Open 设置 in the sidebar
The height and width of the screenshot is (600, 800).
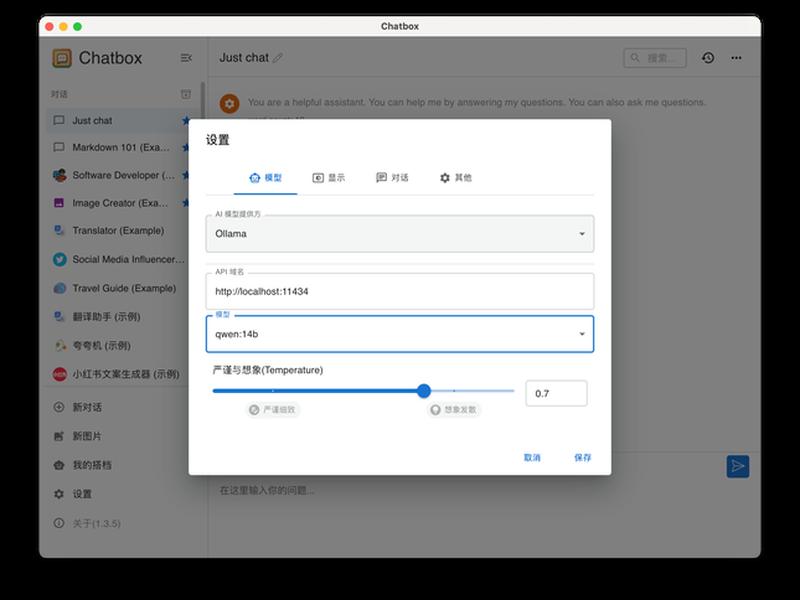[x=118, y=494]
